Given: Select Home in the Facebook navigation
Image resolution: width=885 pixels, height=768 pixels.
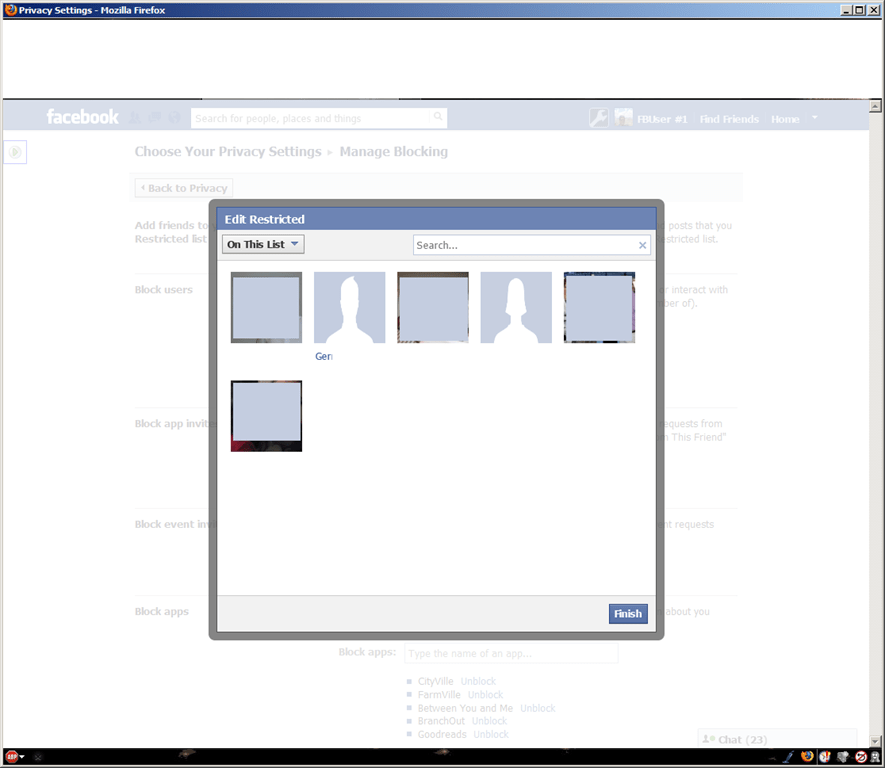Looking at the screenshot, I should tap(785, 118).
